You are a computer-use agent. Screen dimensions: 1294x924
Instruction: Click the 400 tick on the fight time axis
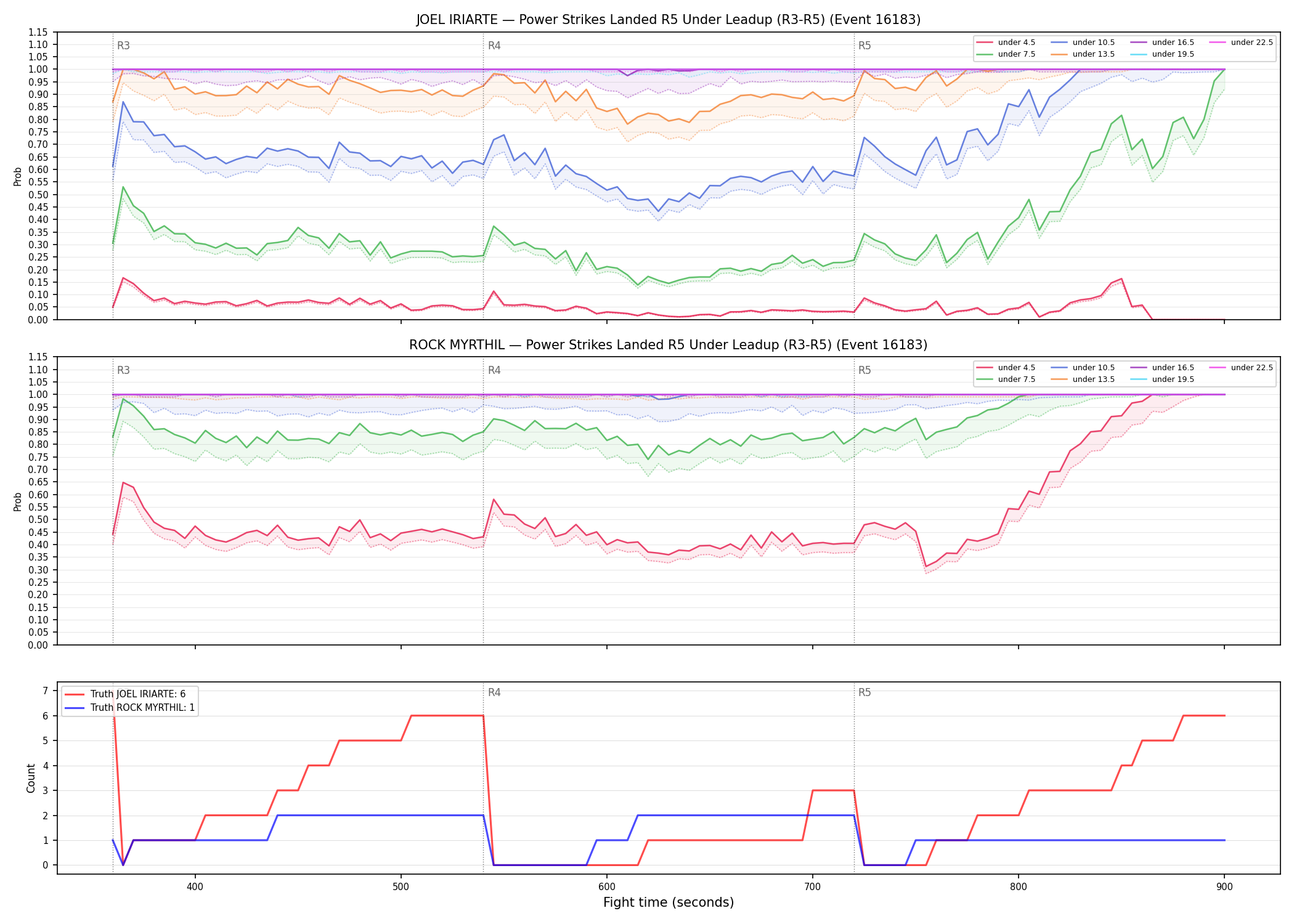195,886
